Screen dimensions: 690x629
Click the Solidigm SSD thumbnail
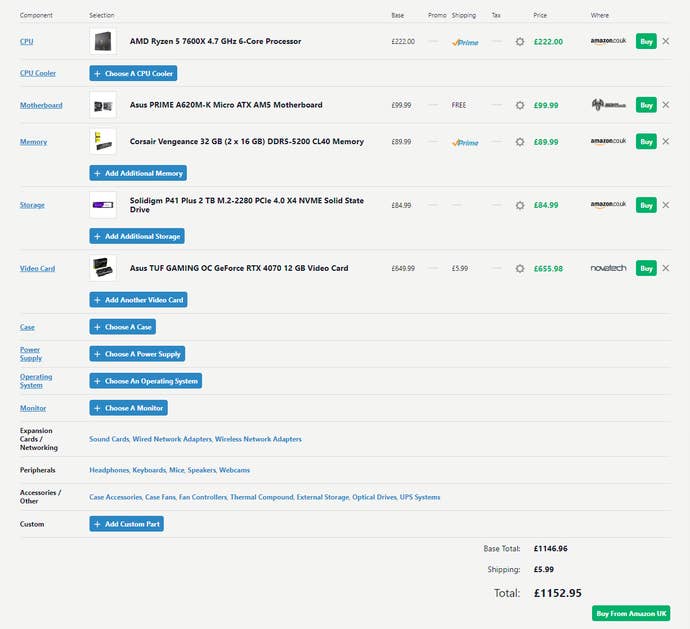[x=103, y=205]
